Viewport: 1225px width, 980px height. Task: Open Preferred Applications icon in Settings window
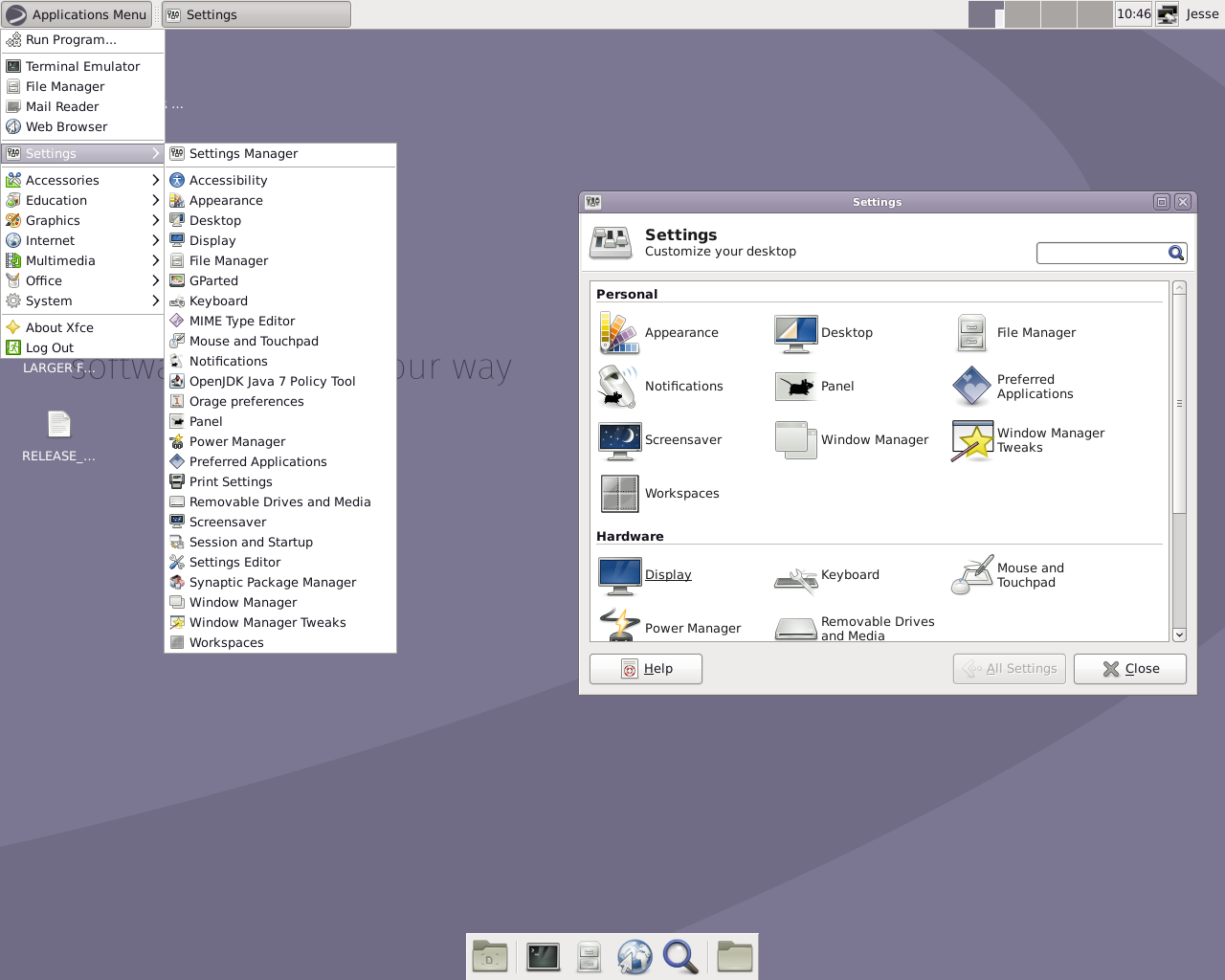(x=971, y=386)
